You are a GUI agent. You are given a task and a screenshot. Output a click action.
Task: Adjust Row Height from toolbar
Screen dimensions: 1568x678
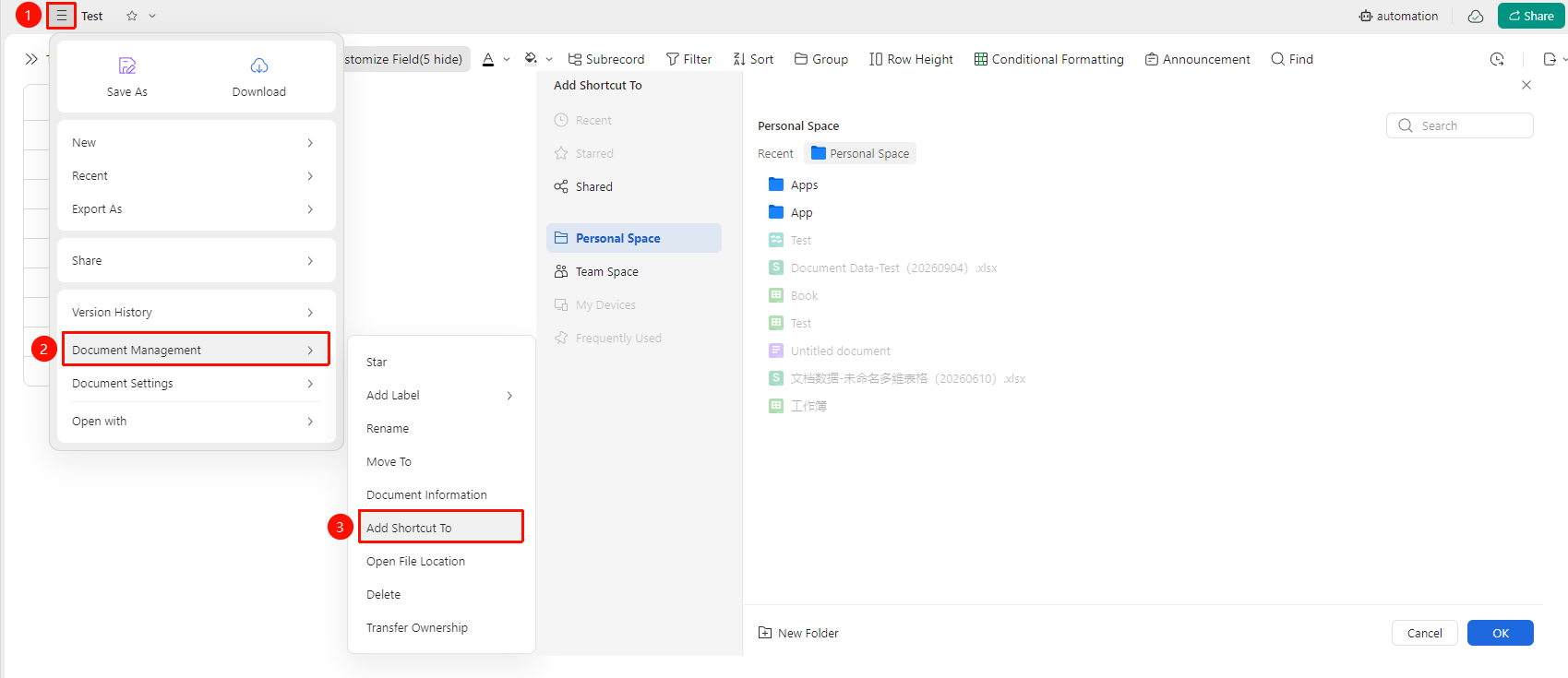coord(911,59)
